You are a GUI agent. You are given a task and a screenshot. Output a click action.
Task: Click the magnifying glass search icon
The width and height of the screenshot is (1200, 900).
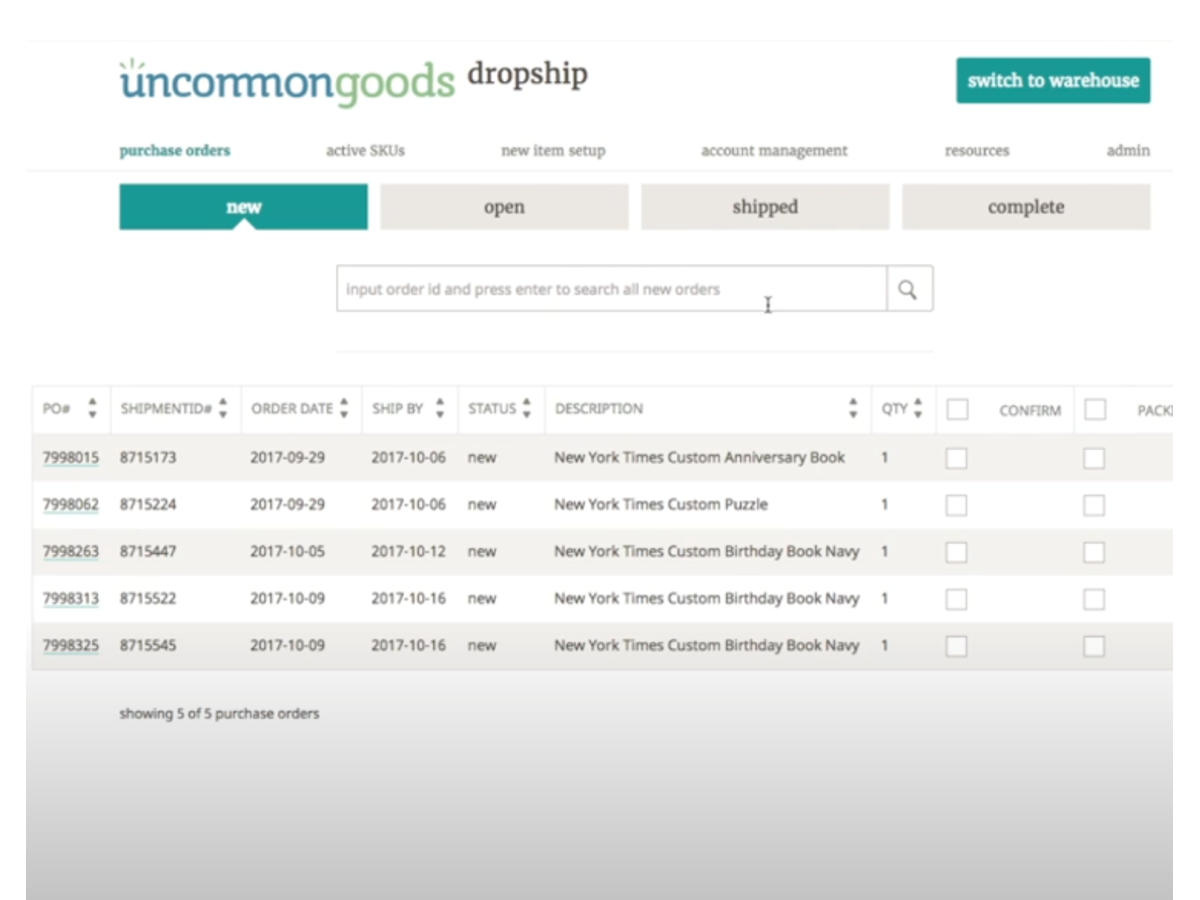[x=908, y=289]
